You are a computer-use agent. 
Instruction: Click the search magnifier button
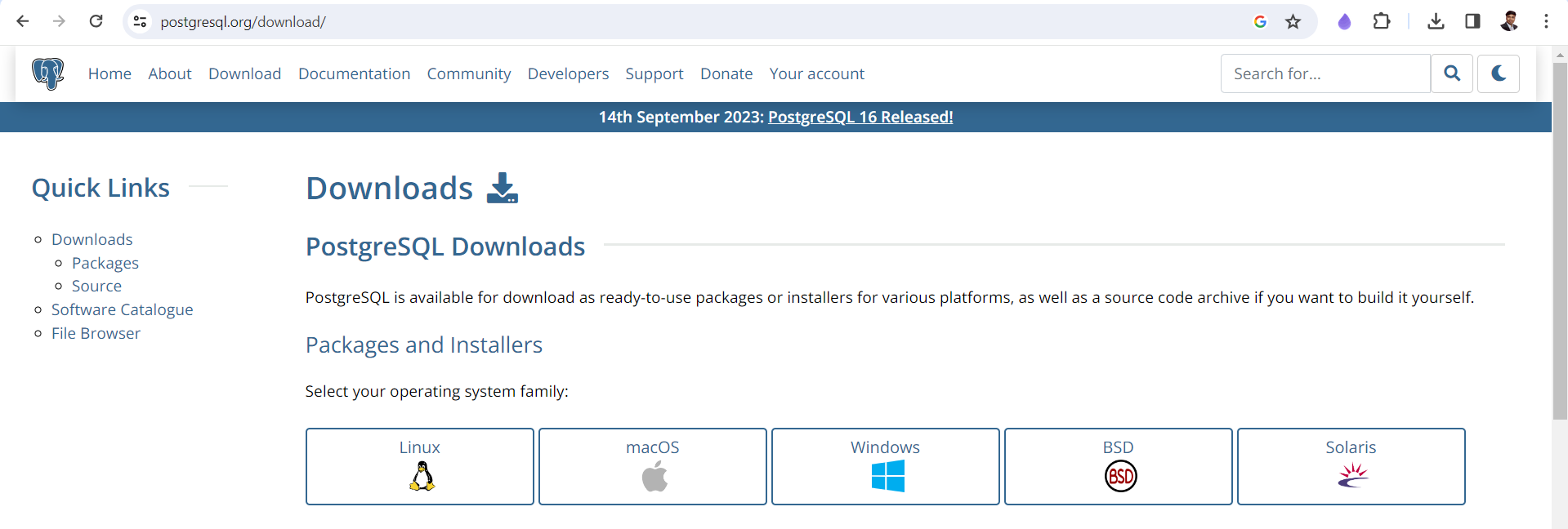1451,73
